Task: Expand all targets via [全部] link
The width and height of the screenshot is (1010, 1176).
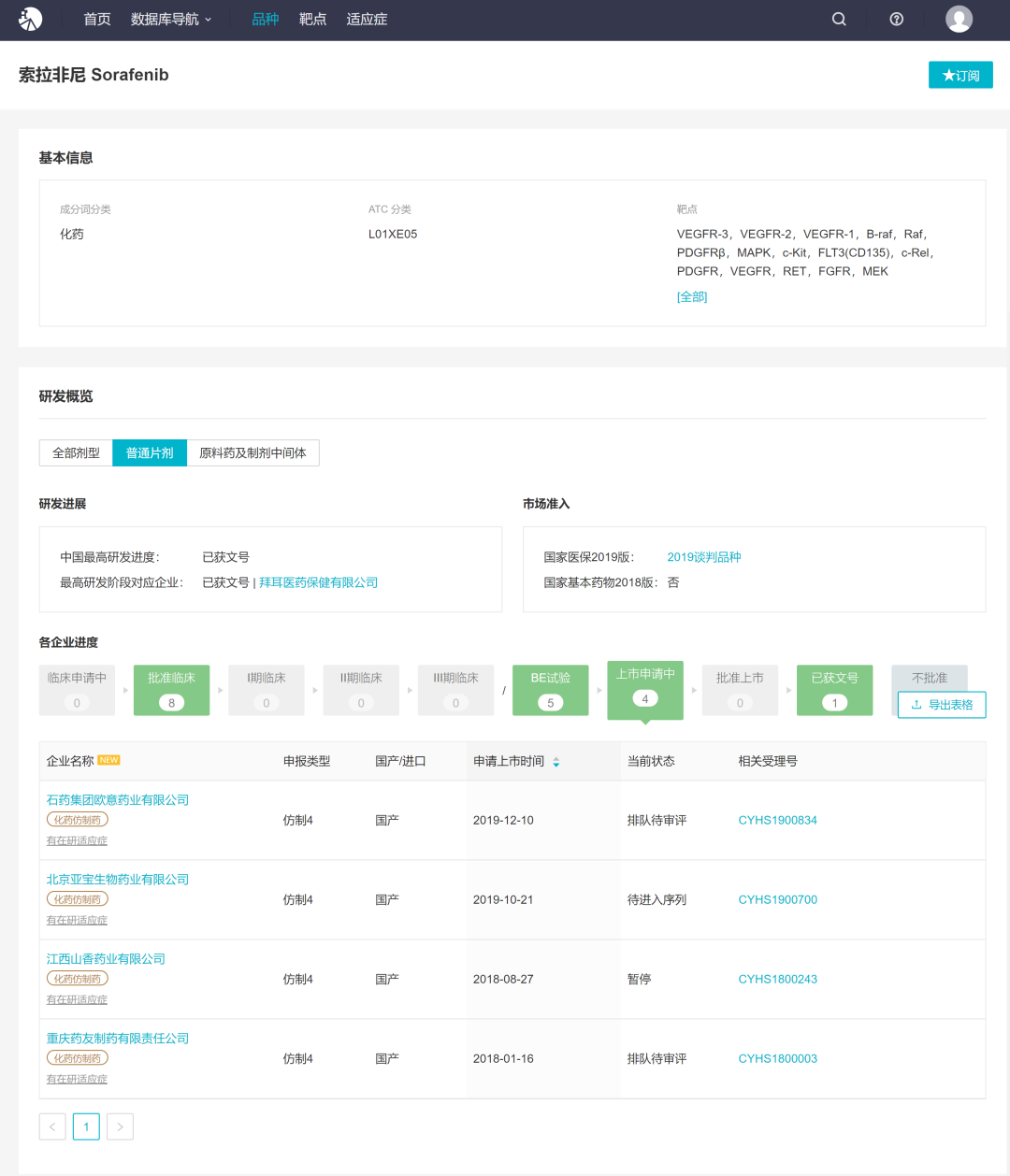Action: [692, 296]
